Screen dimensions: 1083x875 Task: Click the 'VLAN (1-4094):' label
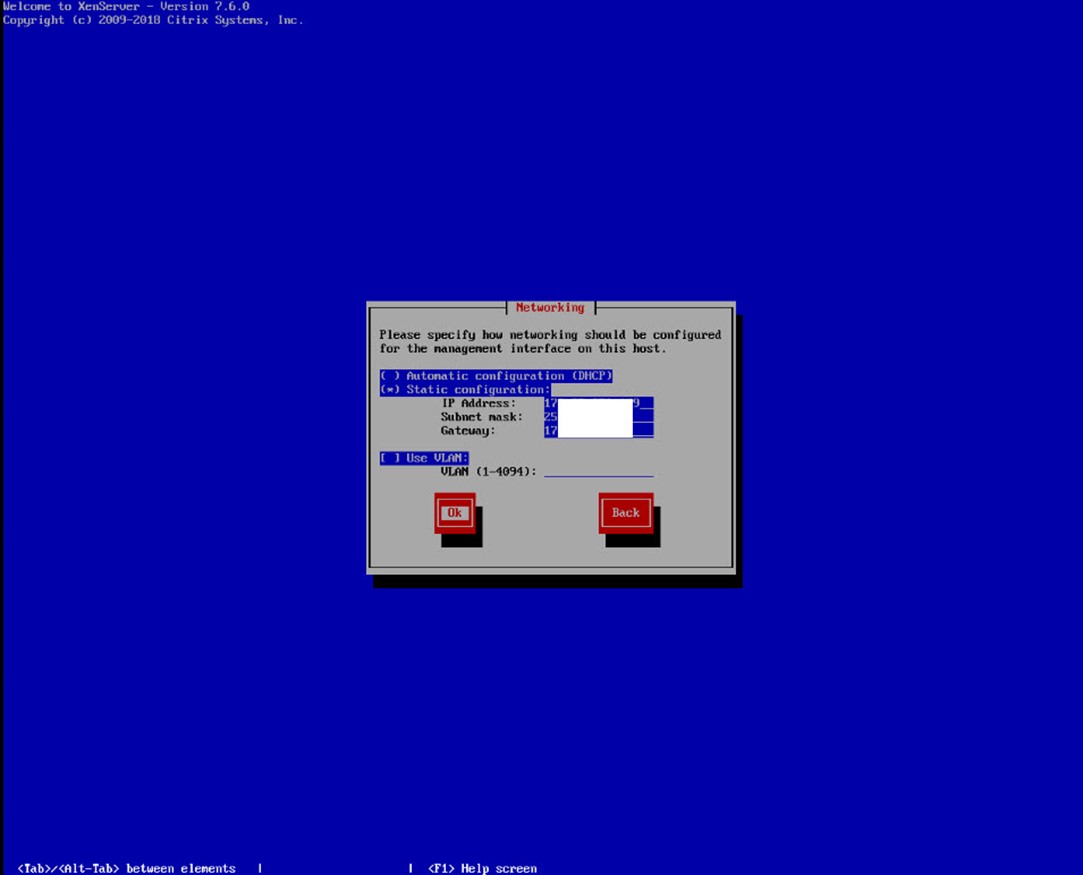[x=489, y=472]
